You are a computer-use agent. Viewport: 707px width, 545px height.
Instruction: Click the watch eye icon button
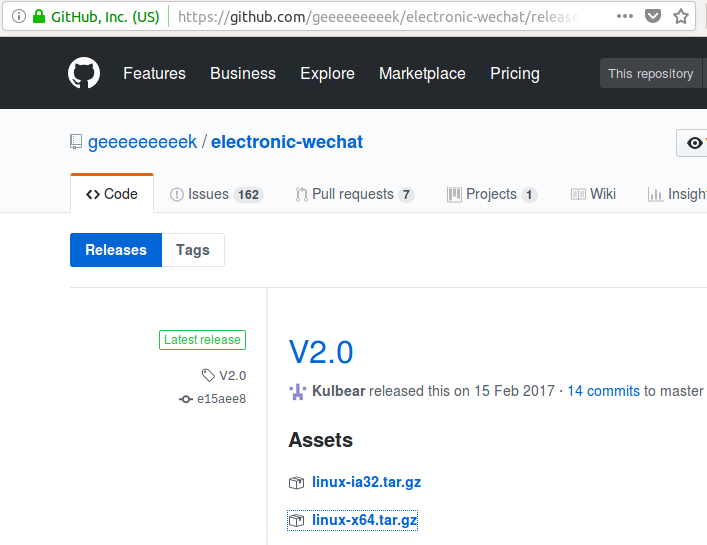coord(694,143)
